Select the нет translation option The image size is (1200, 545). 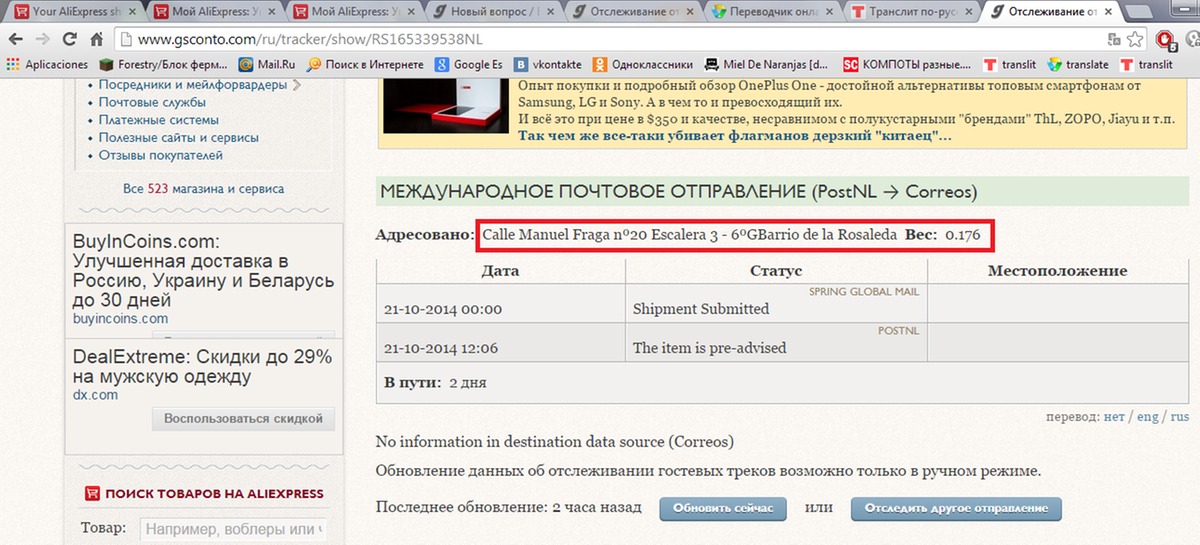click(1114, 416)
